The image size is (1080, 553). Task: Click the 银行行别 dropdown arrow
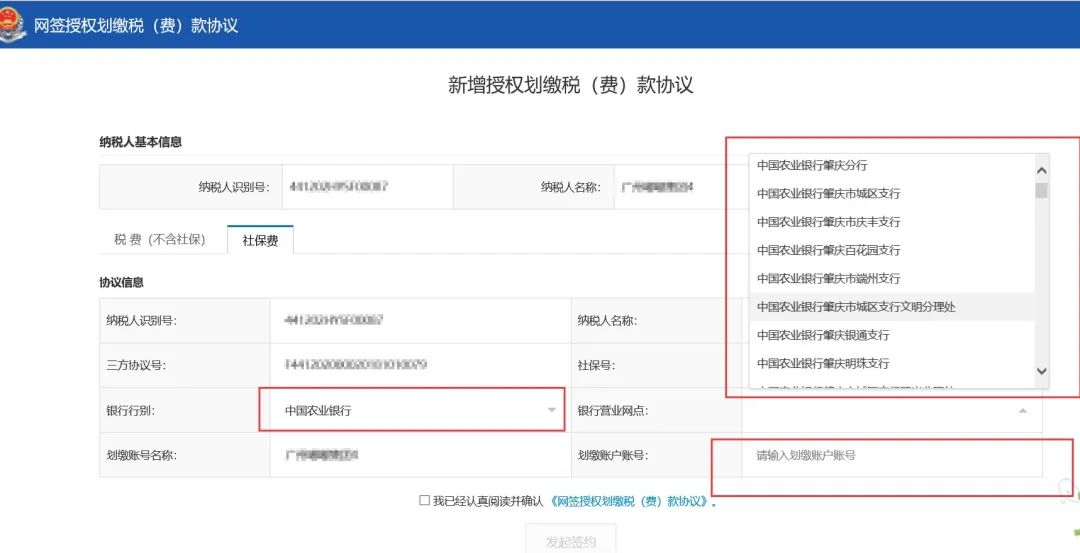[552, 410]
